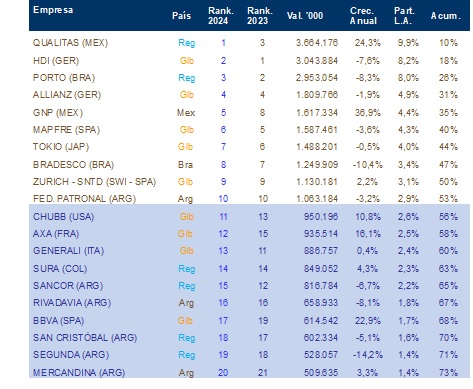Select the QUALITAS (MEX) company cell
Viewport: 473px width, 389px height.
point(70,43)
